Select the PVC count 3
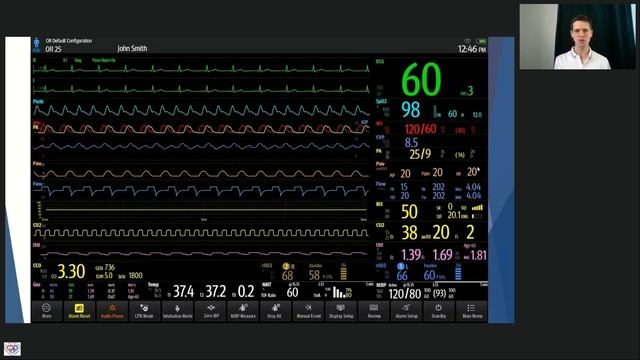The width and height of the screenshot is (640, 360). coord(470,91)
